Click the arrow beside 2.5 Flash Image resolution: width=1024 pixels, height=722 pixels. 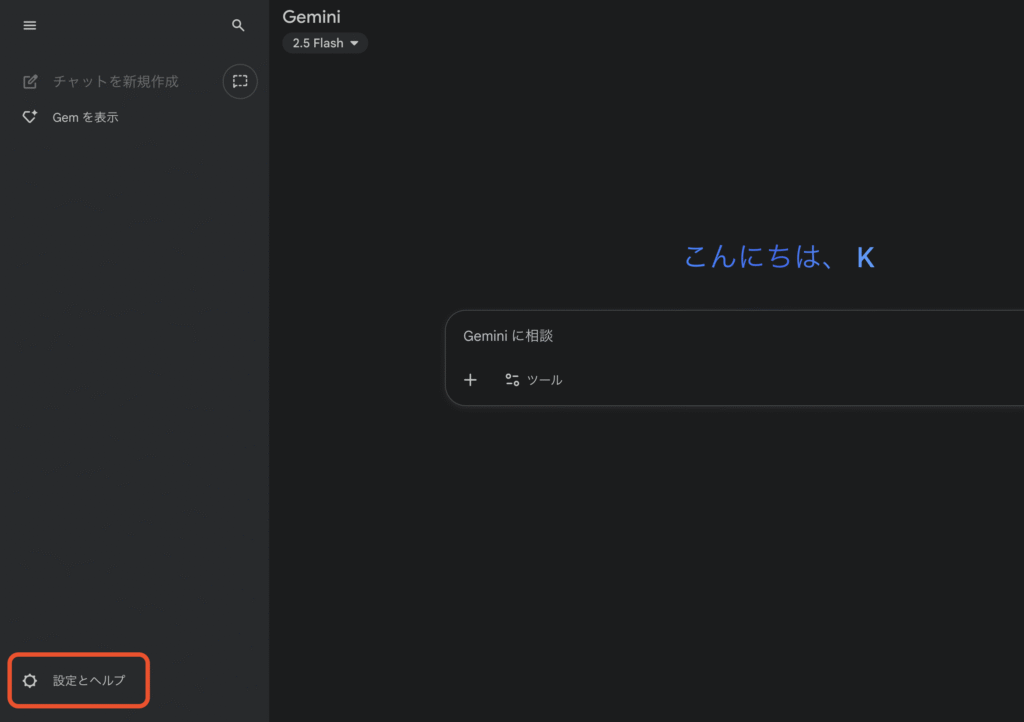tap(354, 43)
